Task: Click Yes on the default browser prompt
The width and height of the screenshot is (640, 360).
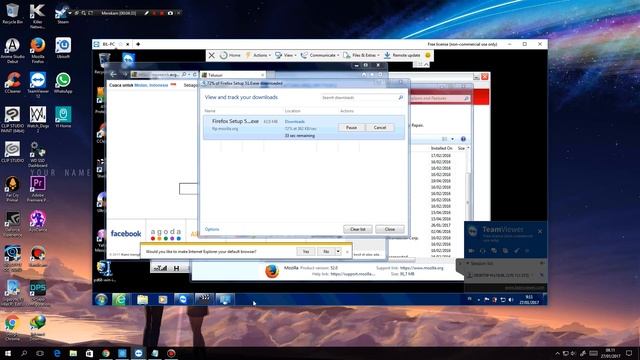Action: [305, 251]
